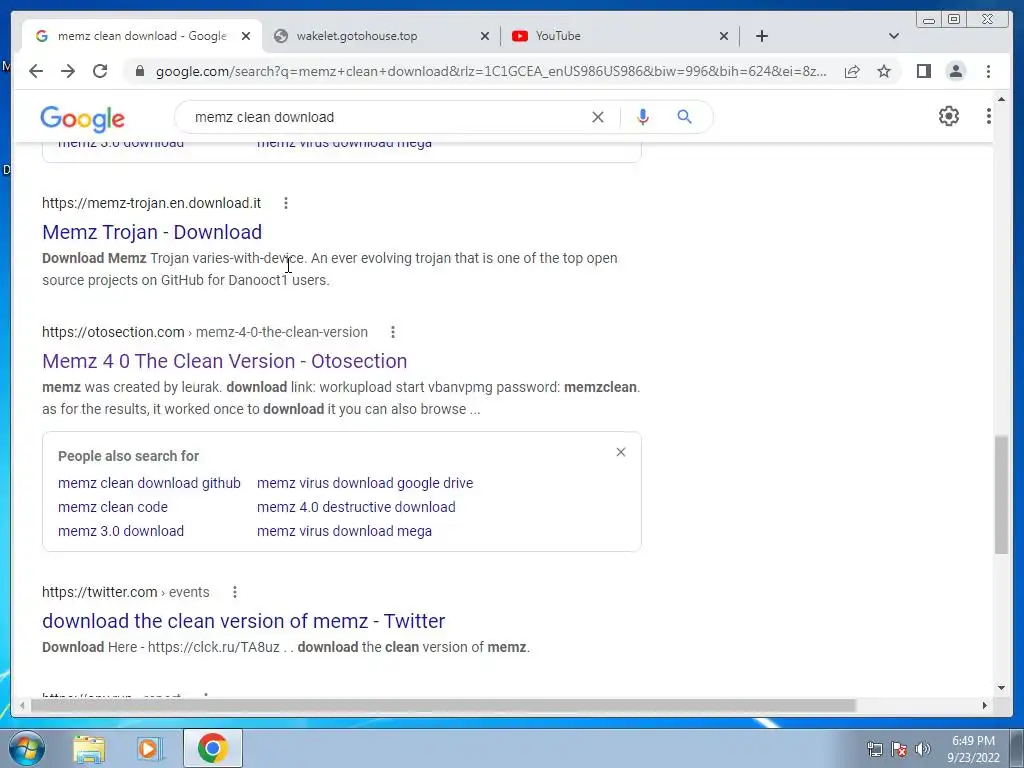Screen dimensions: 1024x768
Task: Open the Action Center flag icon
Action: [899, 749]
